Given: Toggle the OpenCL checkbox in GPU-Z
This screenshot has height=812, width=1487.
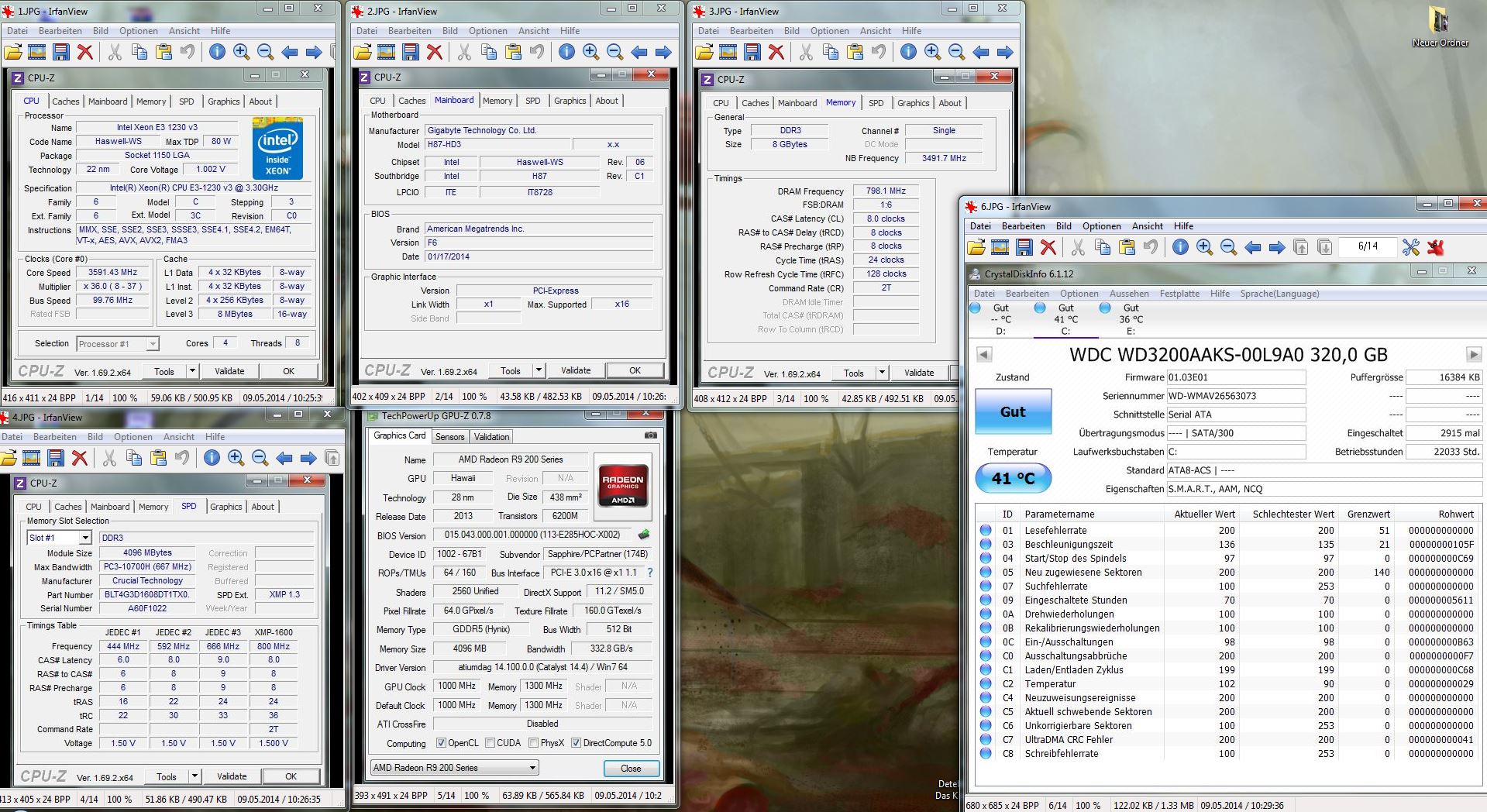Looking at the screenshot, I should pyautogui.click(x=441, y=743).
